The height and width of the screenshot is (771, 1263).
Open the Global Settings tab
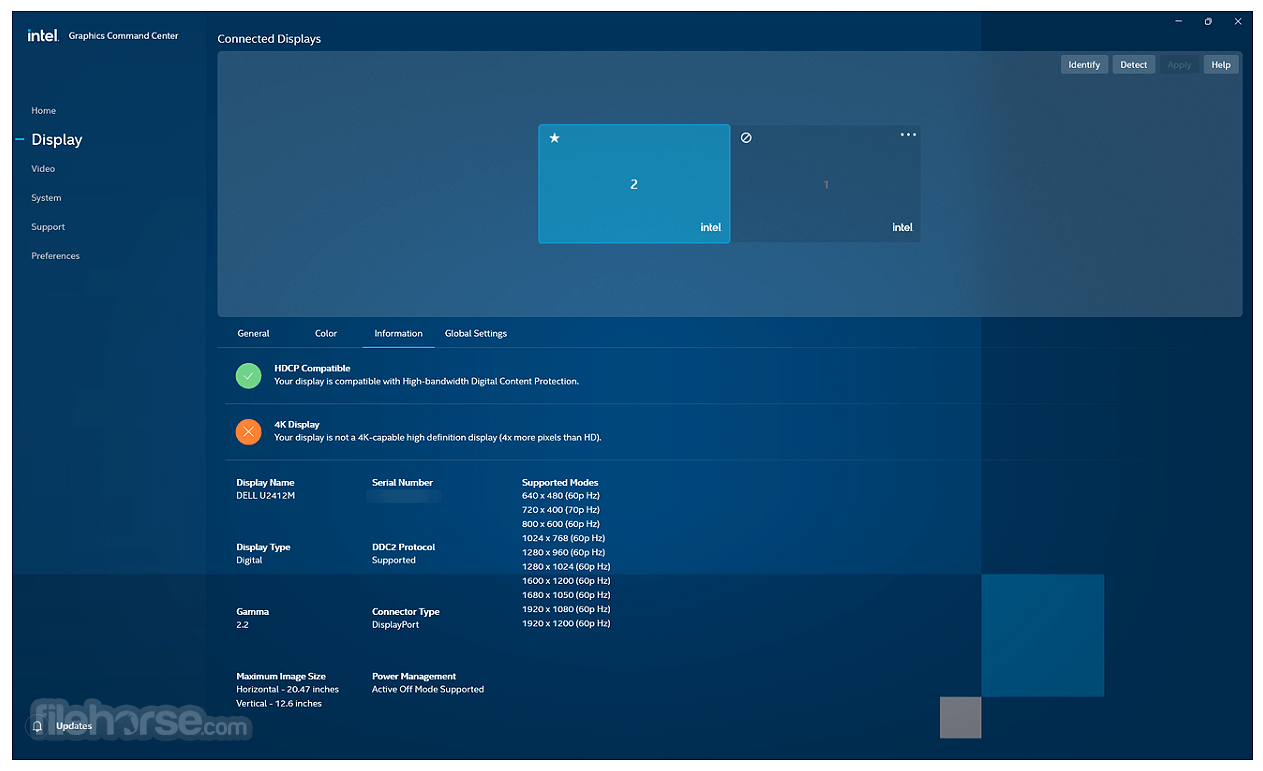476,334
